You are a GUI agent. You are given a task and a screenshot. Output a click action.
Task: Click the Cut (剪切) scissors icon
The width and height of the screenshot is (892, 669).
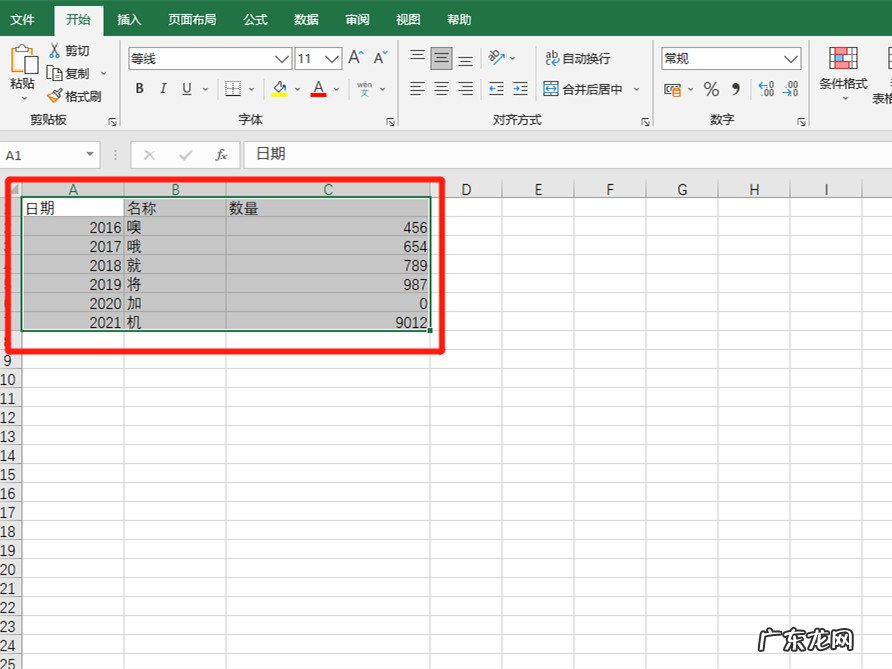tap(55, 50)
